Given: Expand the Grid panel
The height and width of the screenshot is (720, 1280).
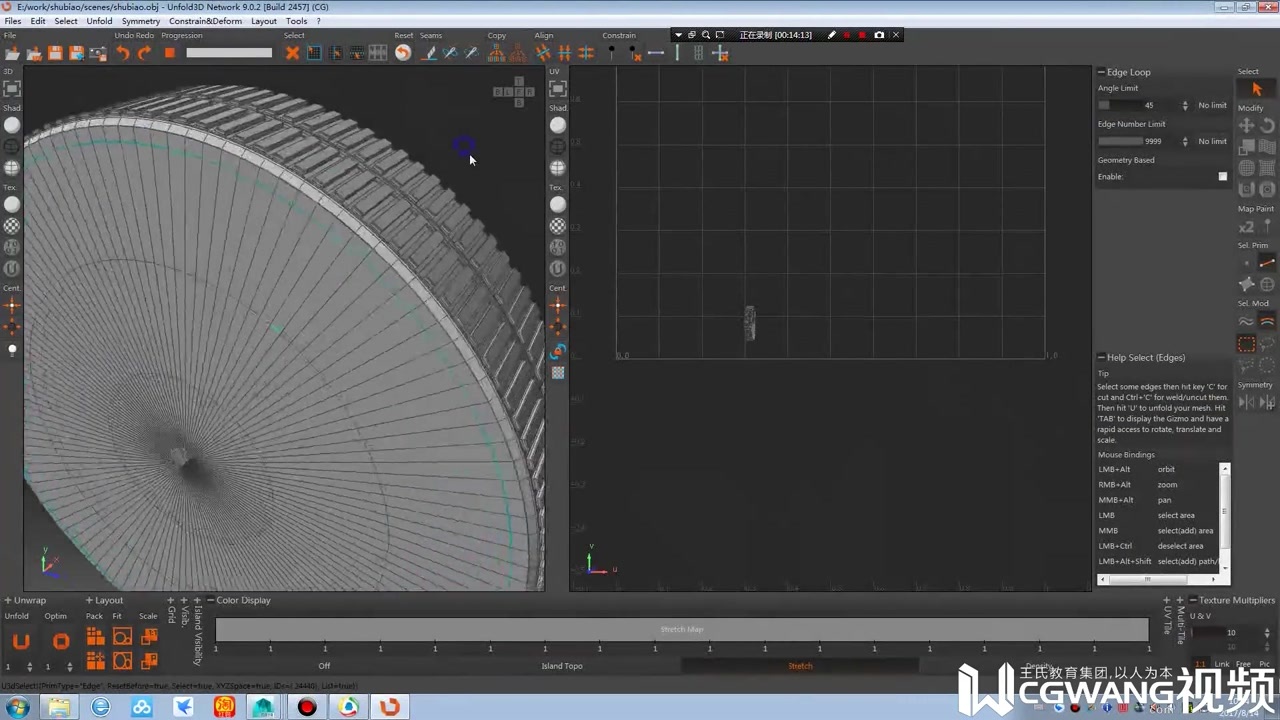Looking at the screenshot, I should (x=171, y=601).
